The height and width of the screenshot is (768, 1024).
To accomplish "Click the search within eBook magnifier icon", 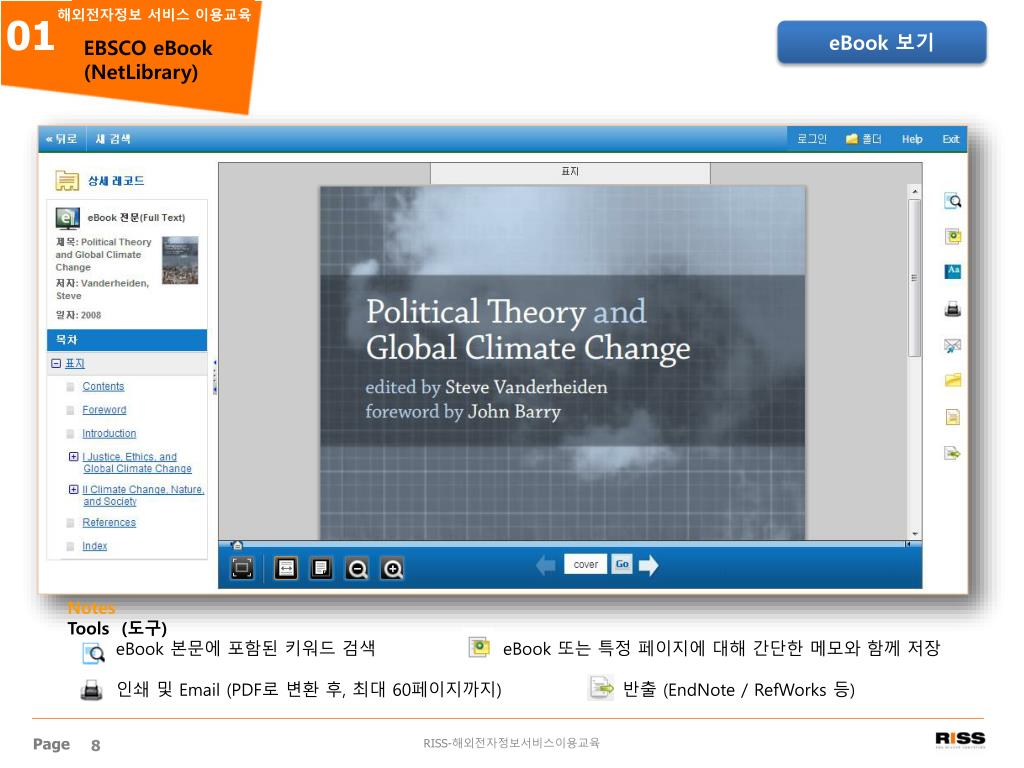I will tap(953, 201).
